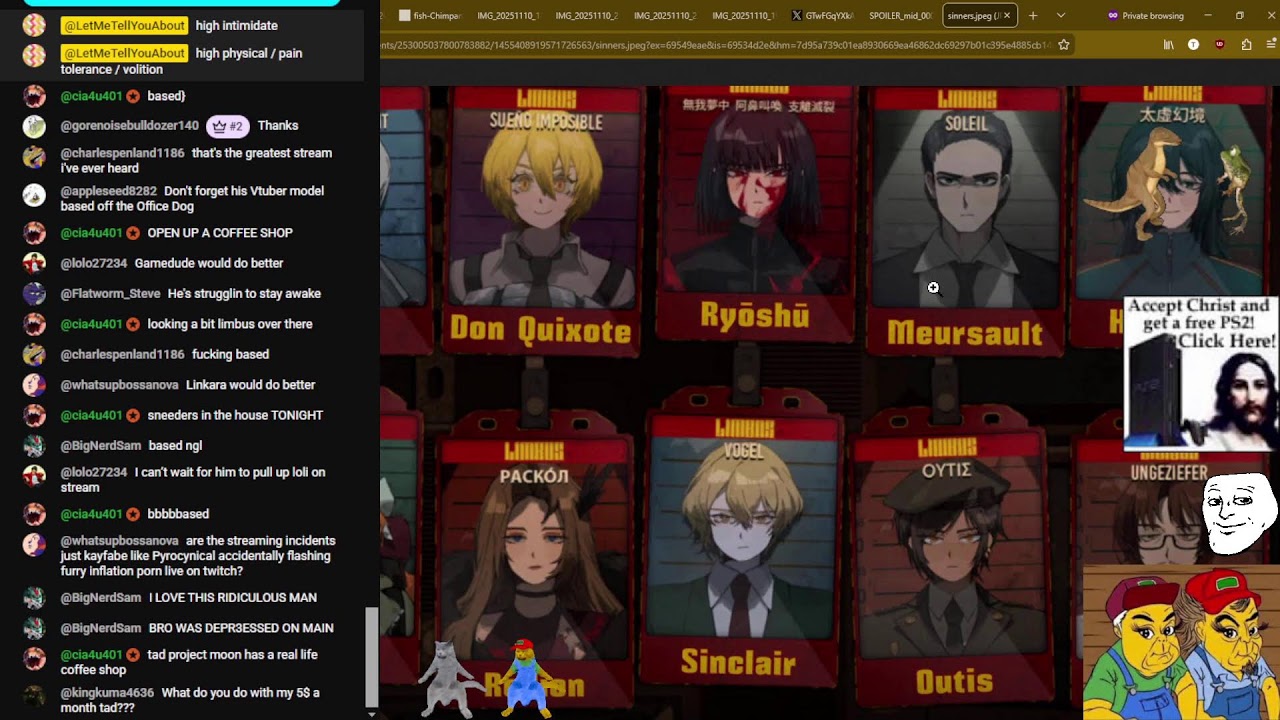The height and width of the screenshot is (720, 1280).
Task: Expand the list all tabs chevron
Action: pyautogui.click(x=1061, y=15)
